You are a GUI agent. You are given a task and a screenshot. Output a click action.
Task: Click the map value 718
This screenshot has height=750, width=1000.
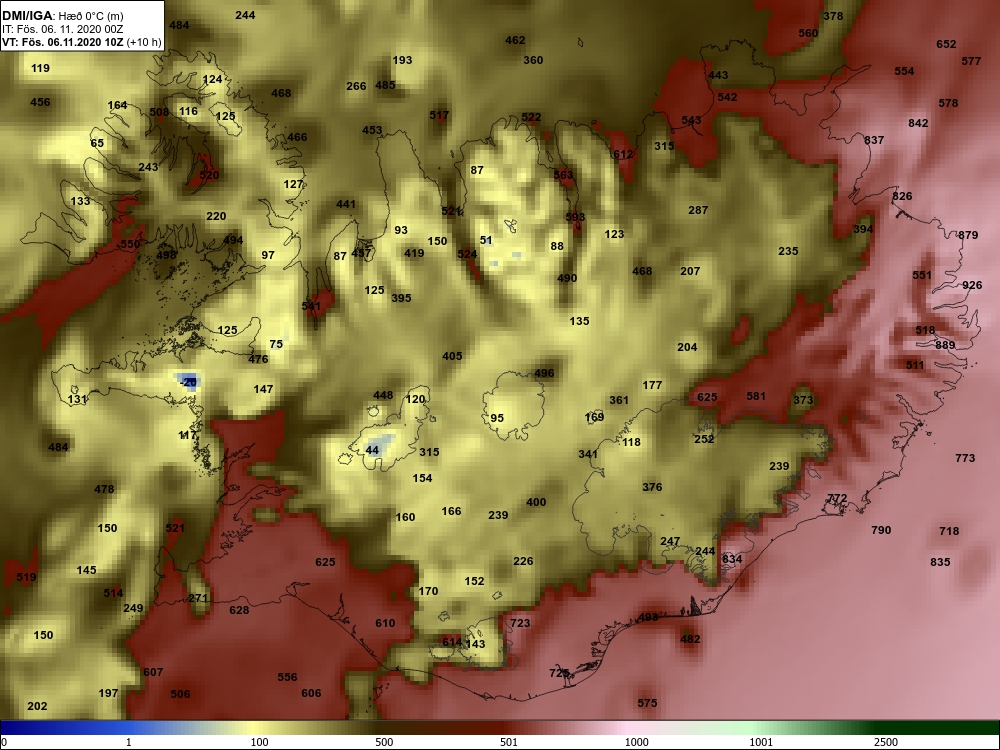point(949,531)
